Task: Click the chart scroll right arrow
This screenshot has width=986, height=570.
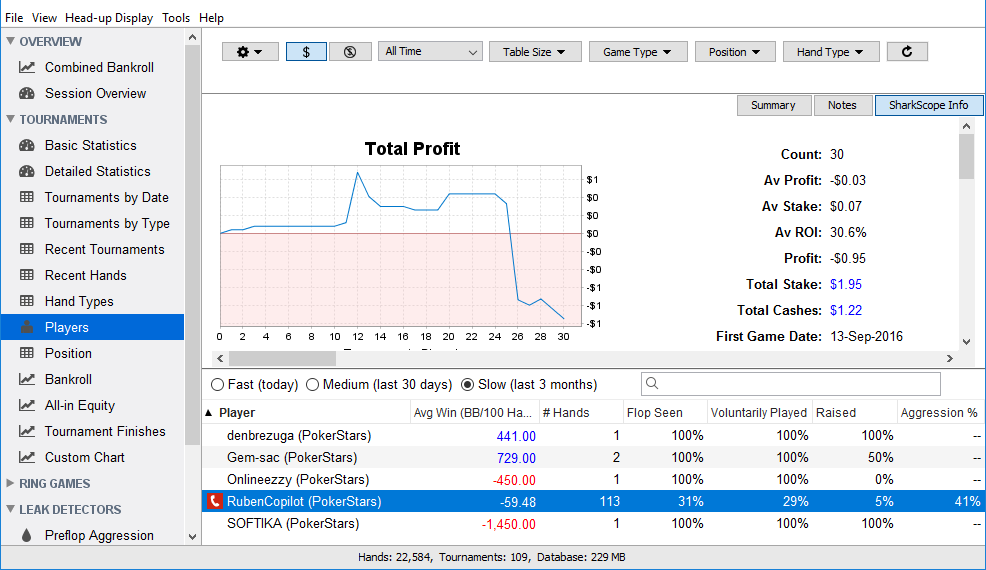Action: point(950,359)
